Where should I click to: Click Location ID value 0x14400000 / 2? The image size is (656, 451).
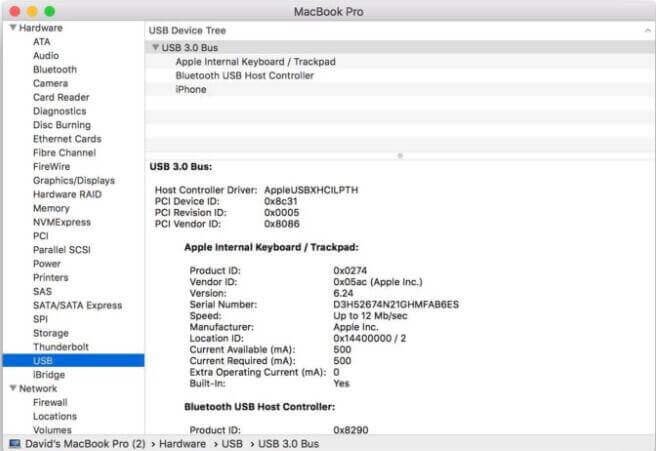pyautogui.click(x=369, y=338)
